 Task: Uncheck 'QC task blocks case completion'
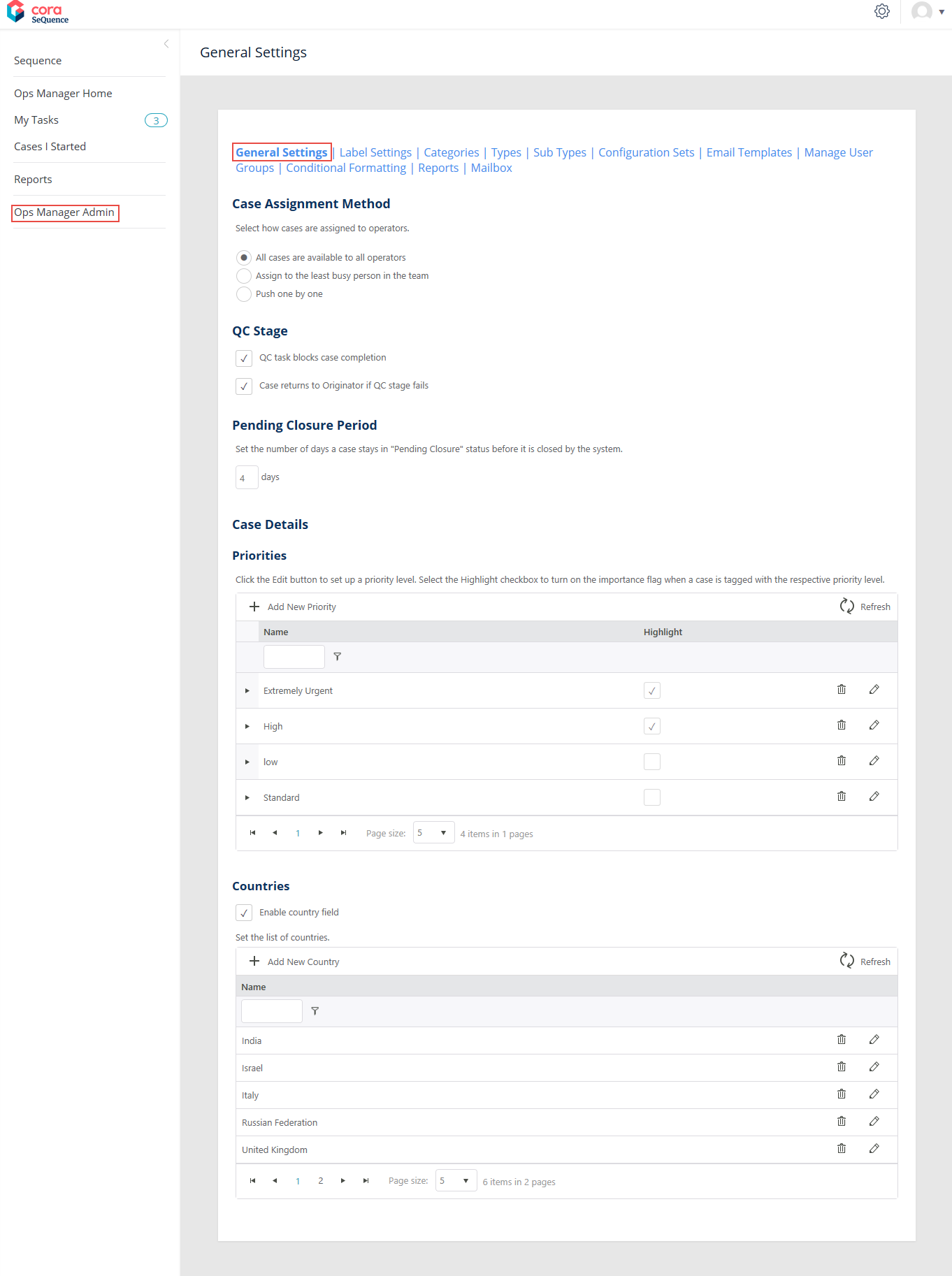(x=244, y=358)
